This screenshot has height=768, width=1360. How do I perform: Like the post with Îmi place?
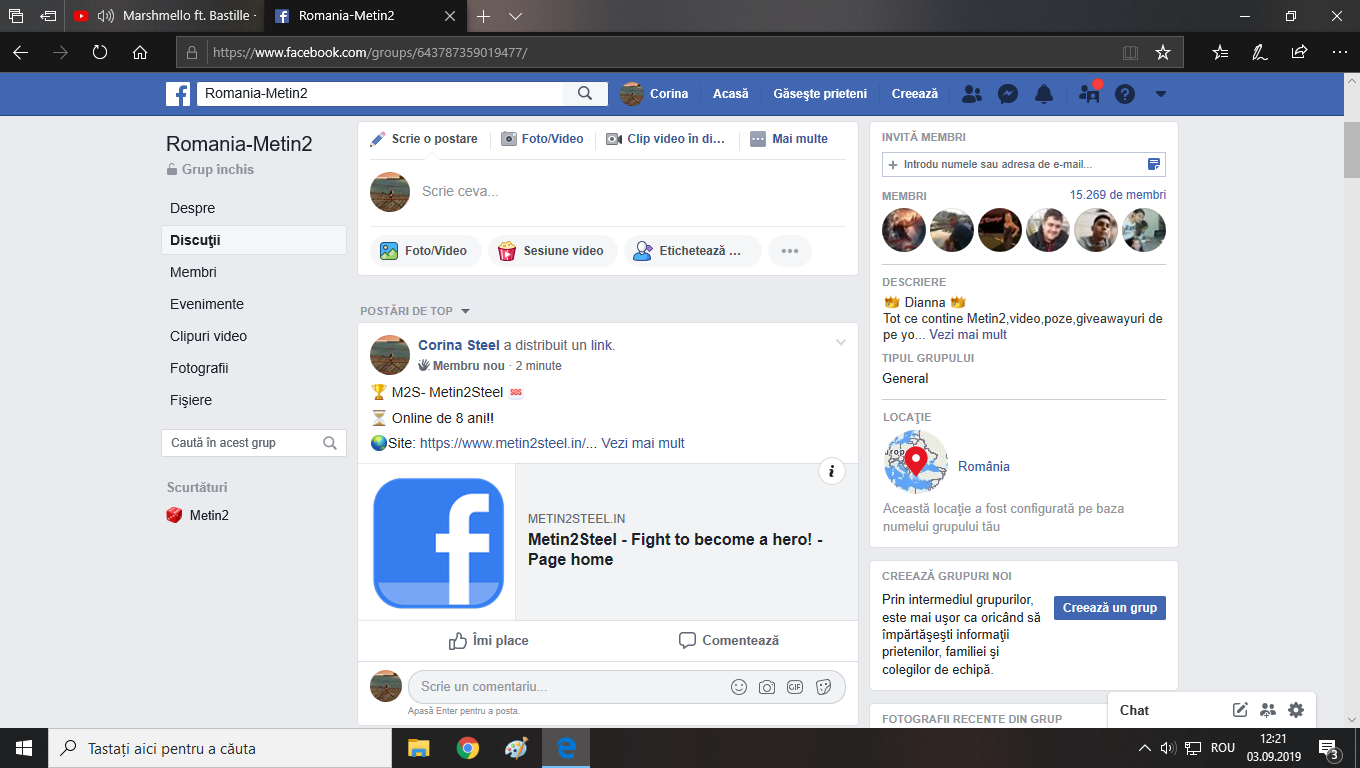point(488,640)
